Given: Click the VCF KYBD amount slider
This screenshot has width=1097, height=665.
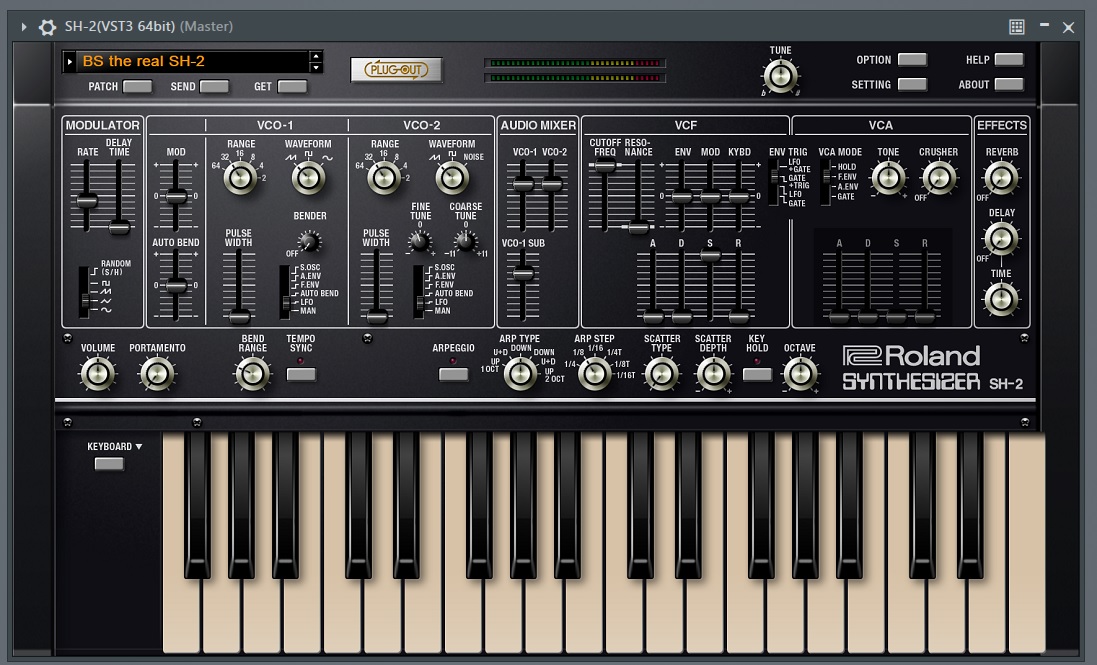Looking at the screenshot, I should click(x=739, y=196).
